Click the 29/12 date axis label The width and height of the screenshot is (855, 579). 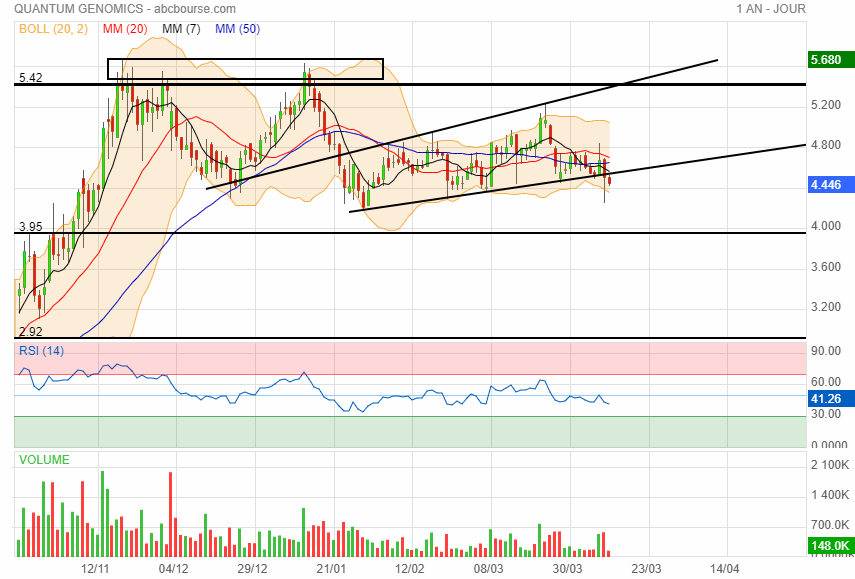point(252,569)
